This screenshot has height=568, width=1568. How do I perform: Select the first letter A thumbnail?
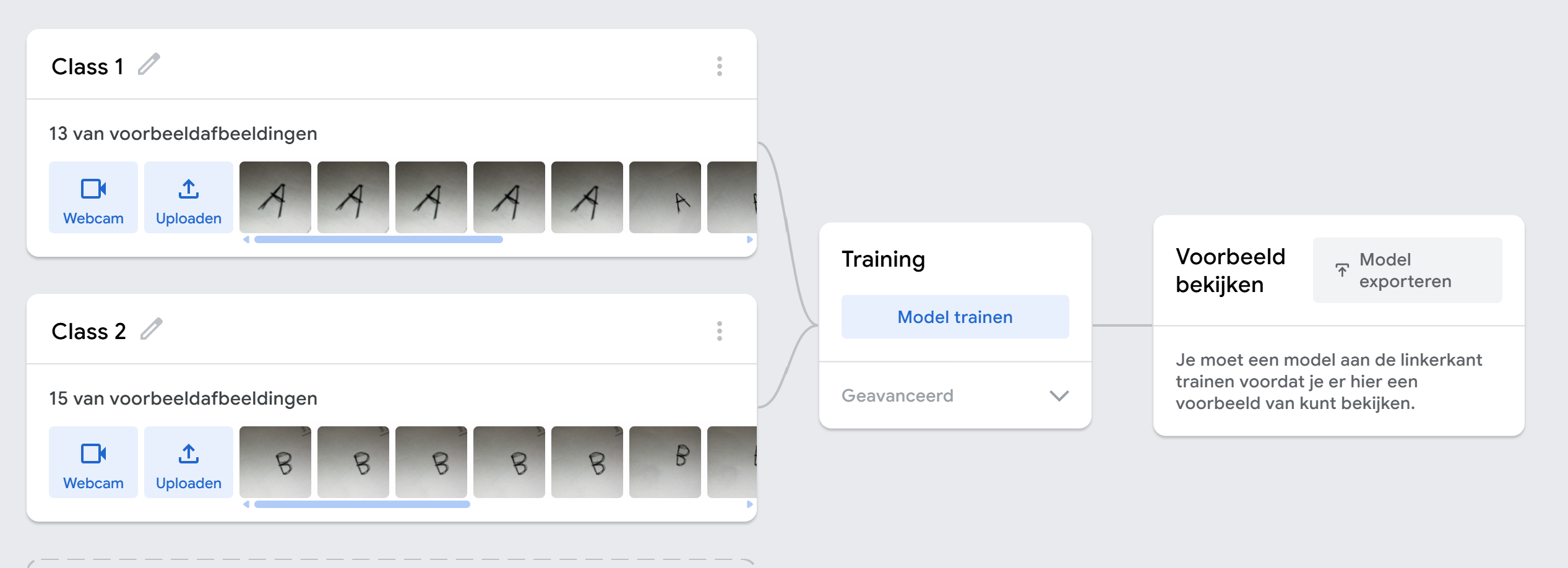tap(275, 197)
